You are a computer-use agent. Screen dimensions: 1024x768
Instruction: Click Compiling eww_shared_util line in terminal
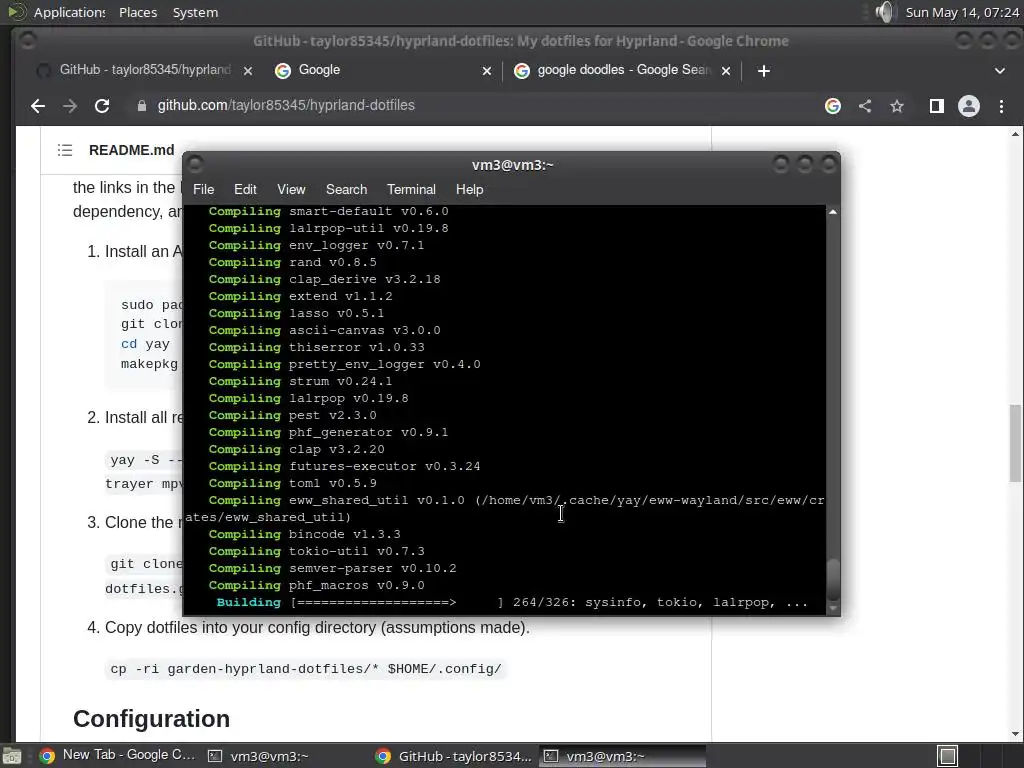pos(505,509)
